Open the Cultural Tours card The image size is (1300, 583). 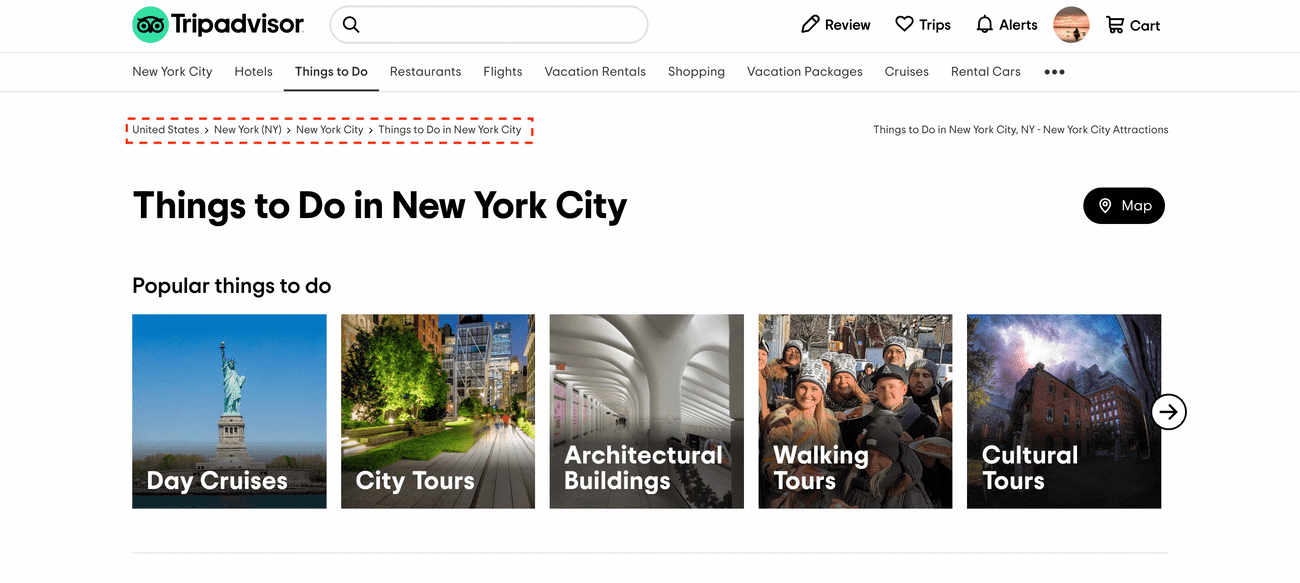point(1064,412)
